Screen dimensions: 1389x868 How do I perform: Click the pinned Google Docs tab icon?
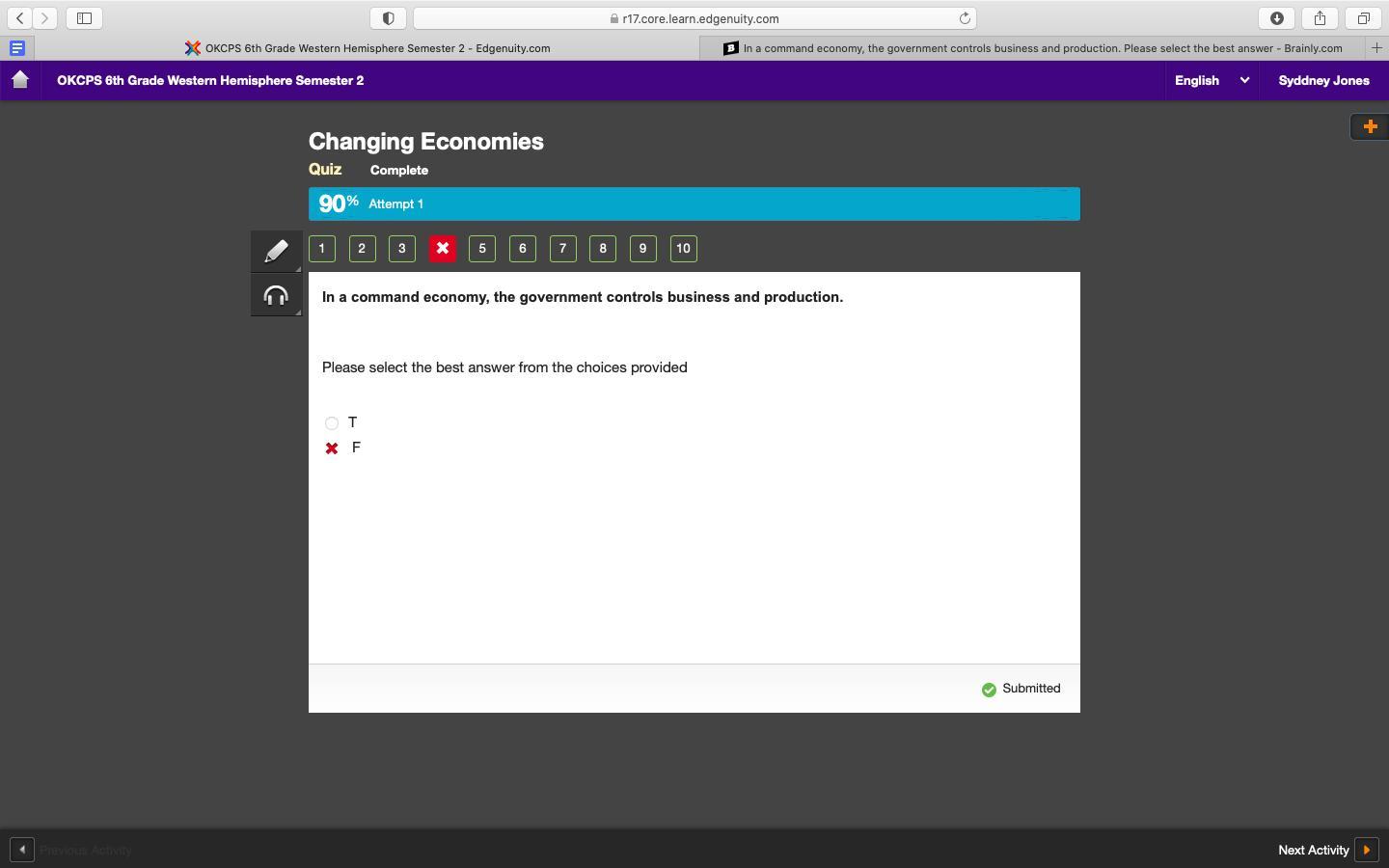point(16,48)
